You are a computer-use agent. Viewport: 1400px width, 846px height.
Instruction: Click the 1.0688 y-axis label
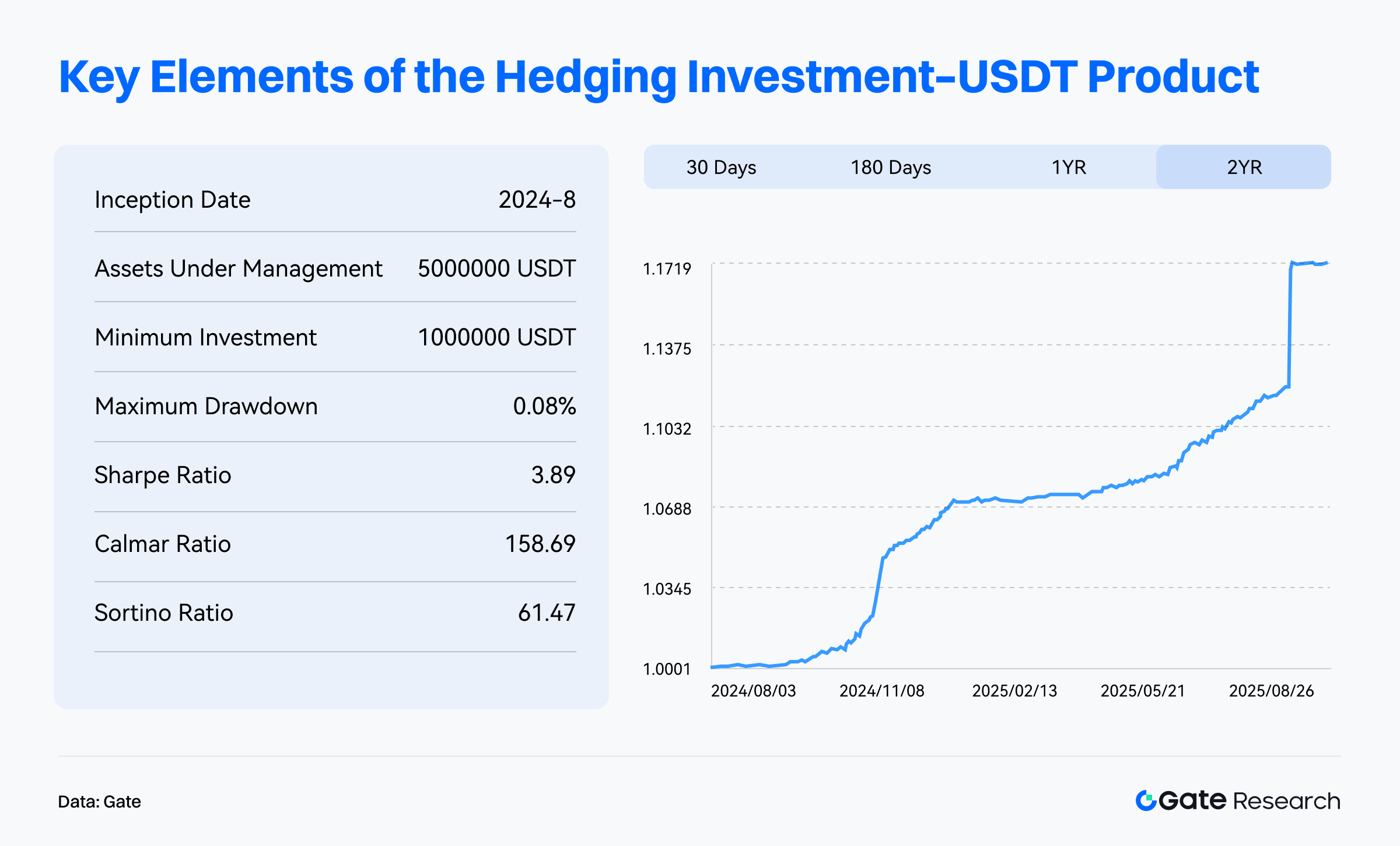667,509
